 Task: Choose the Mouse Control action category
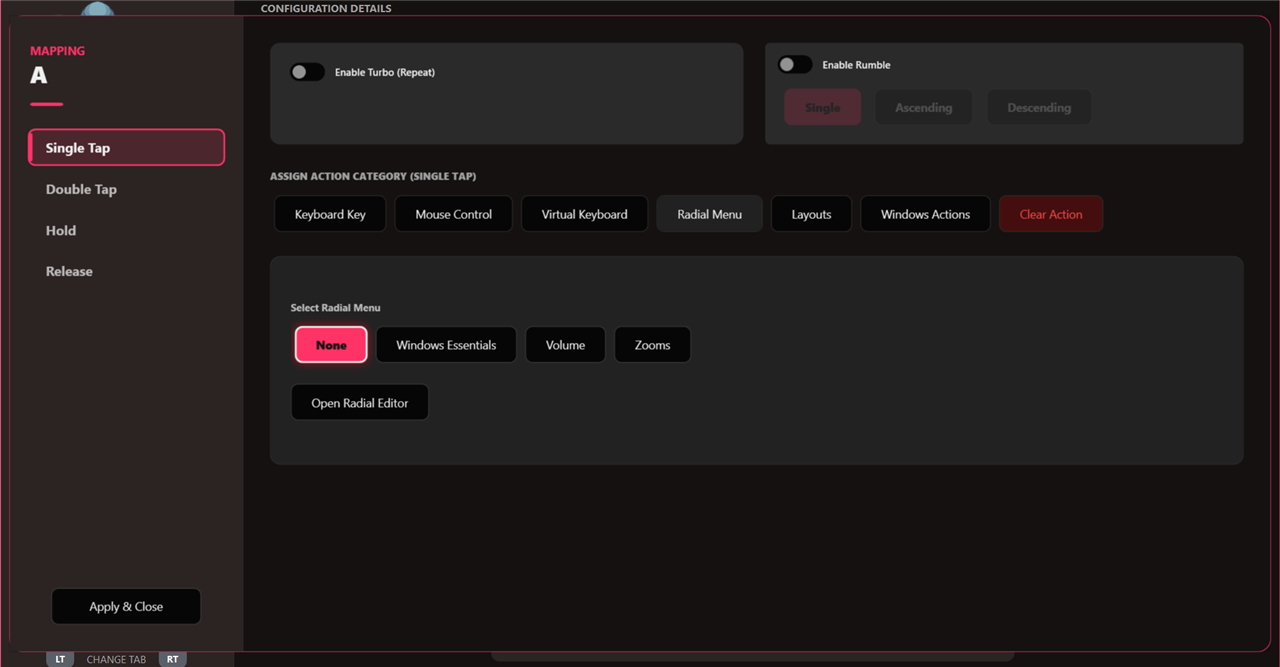(x=454, y=214)
